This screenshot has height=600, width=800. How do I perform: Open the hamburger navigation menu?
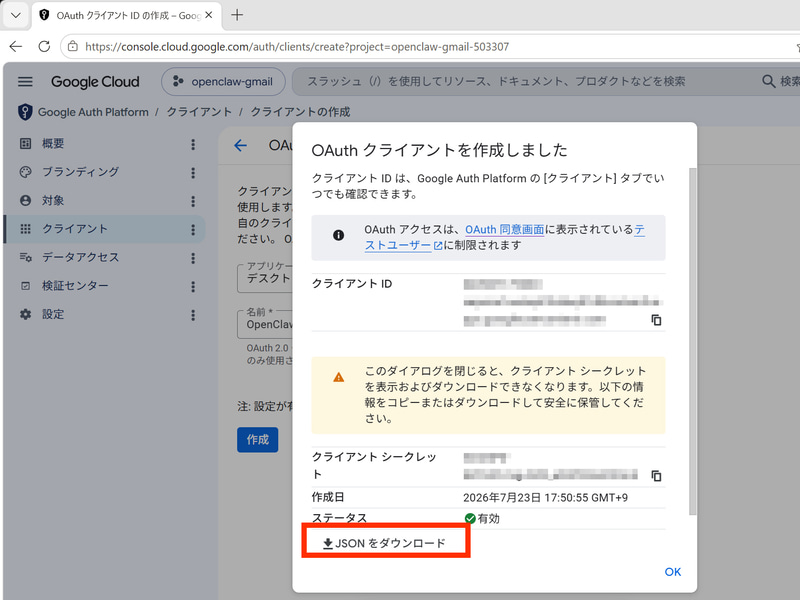25,82
